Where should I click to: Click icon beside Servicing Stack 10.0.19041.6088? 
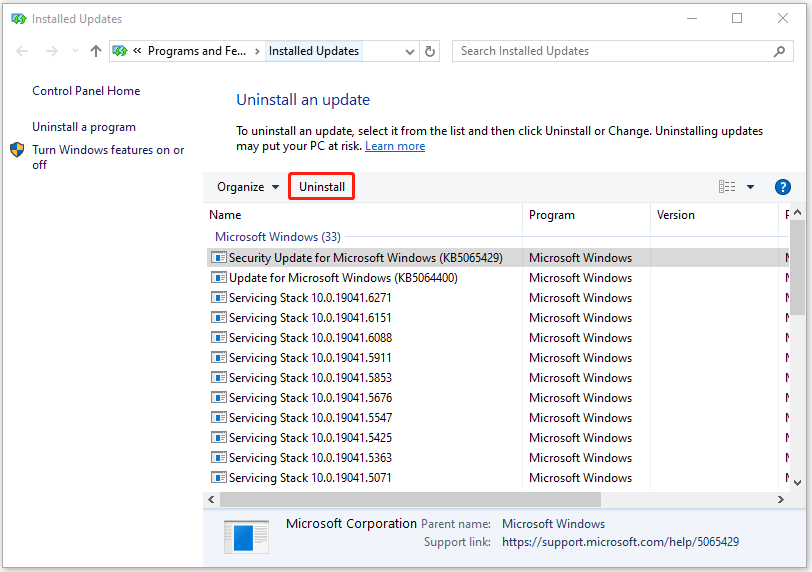(x=219, y=338)
